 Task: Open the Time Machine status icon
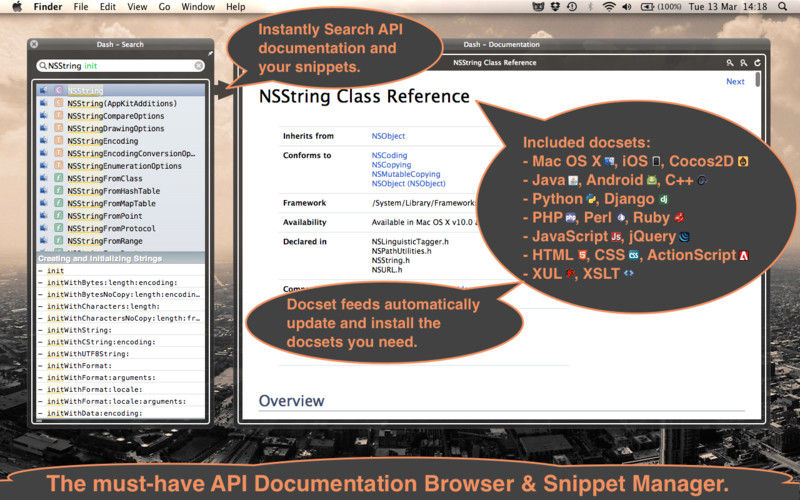tap(572, 7)
